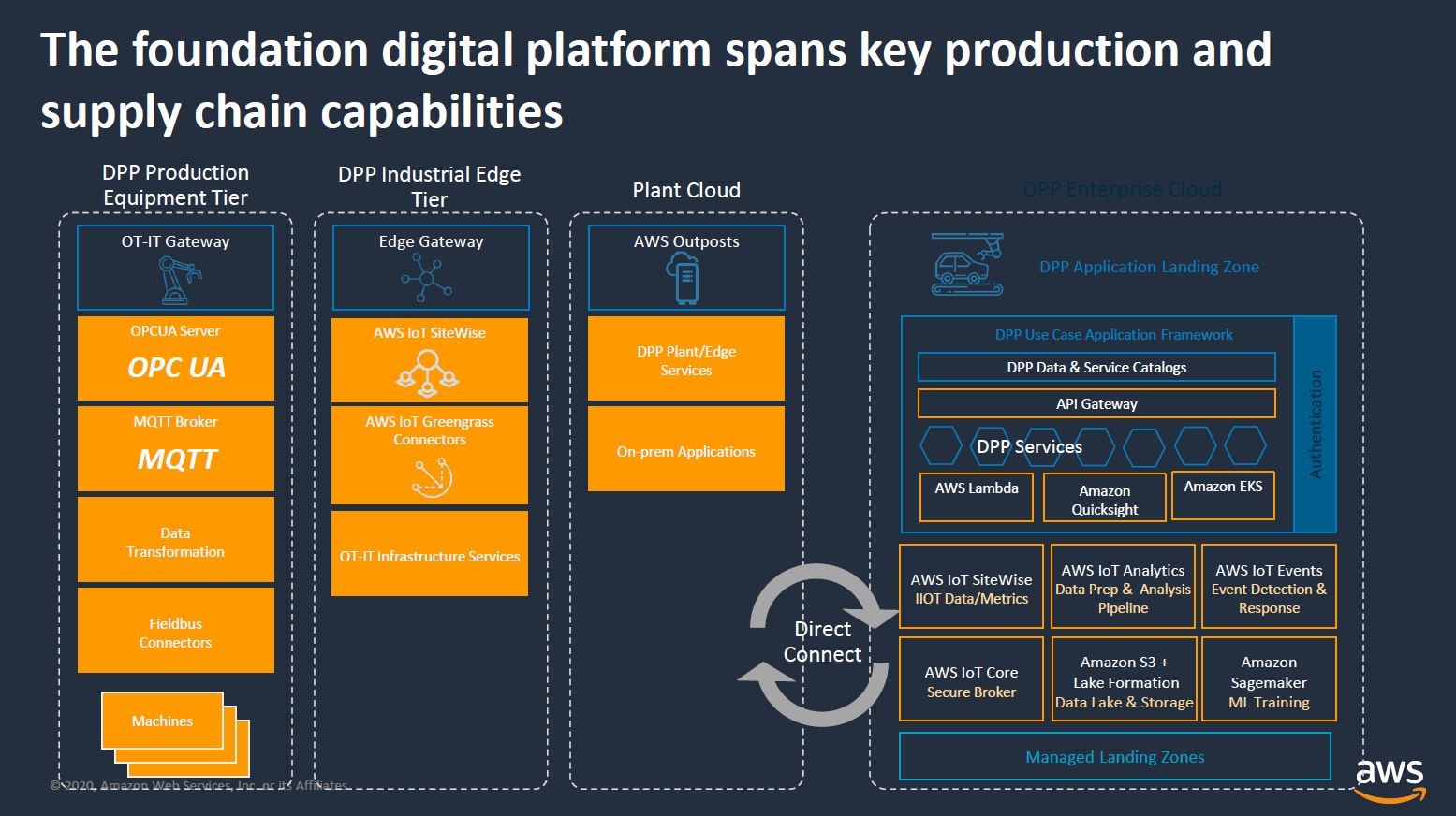Select the On-prem Applications box
Screen dimensions: 1456x816
click(x=686, y=448)
